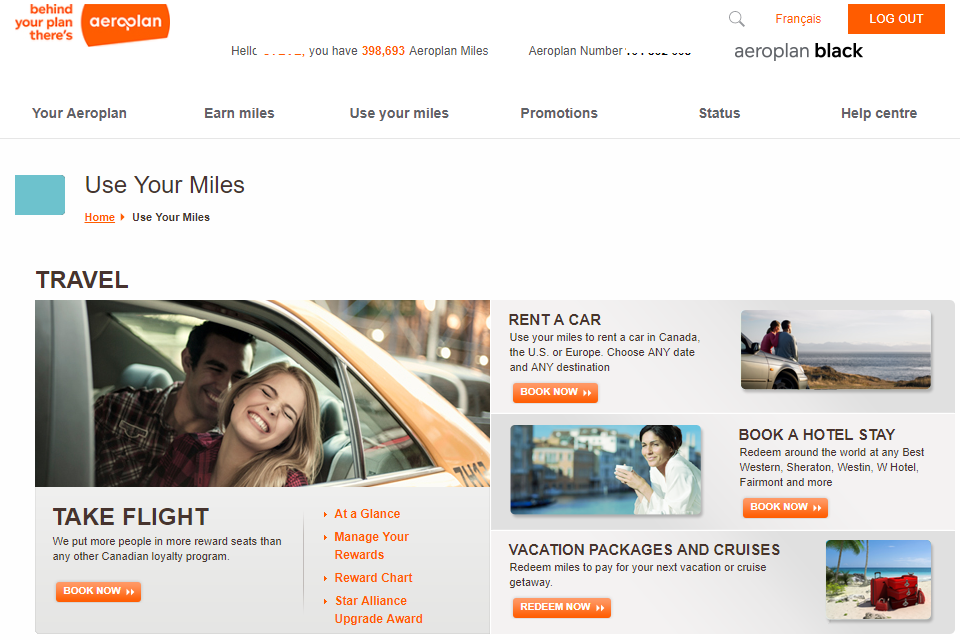960x640 pixels.
Task: Click the car by the sea thumbnail
Action: 836,350
